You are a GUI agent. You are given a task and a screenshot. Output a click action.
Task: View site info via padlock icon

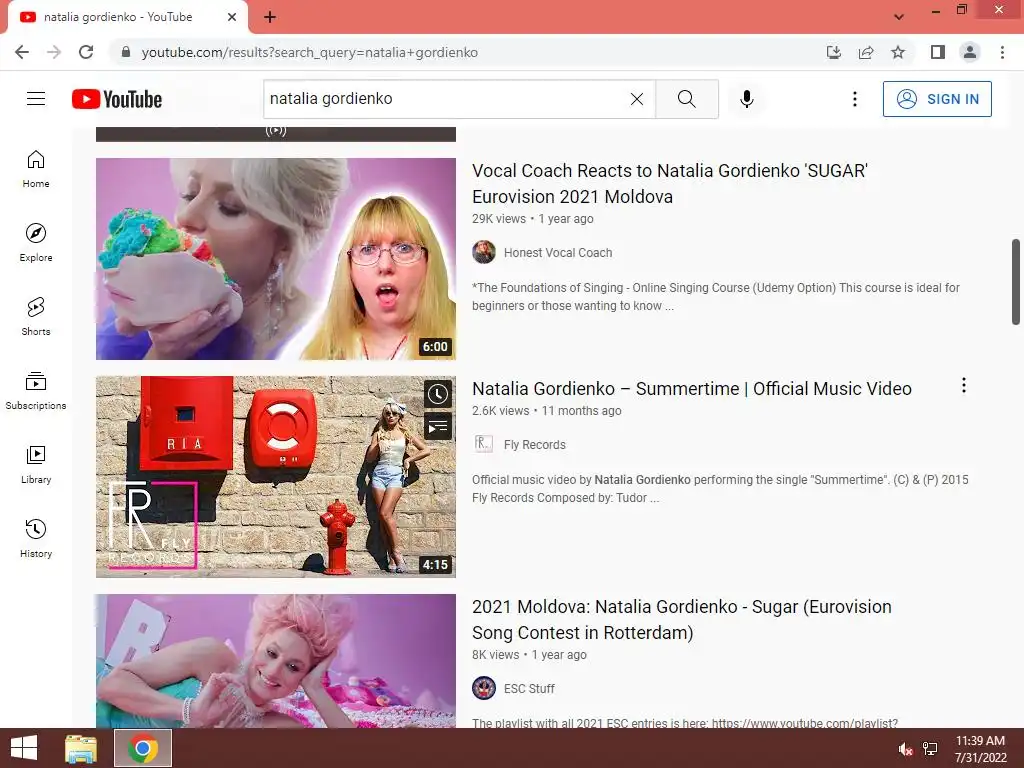click(x=126, y=52)
